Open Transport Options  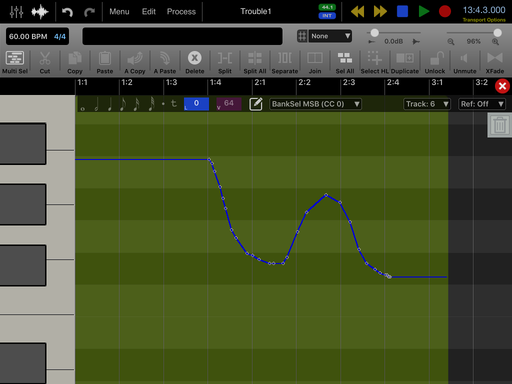[484, 20]
